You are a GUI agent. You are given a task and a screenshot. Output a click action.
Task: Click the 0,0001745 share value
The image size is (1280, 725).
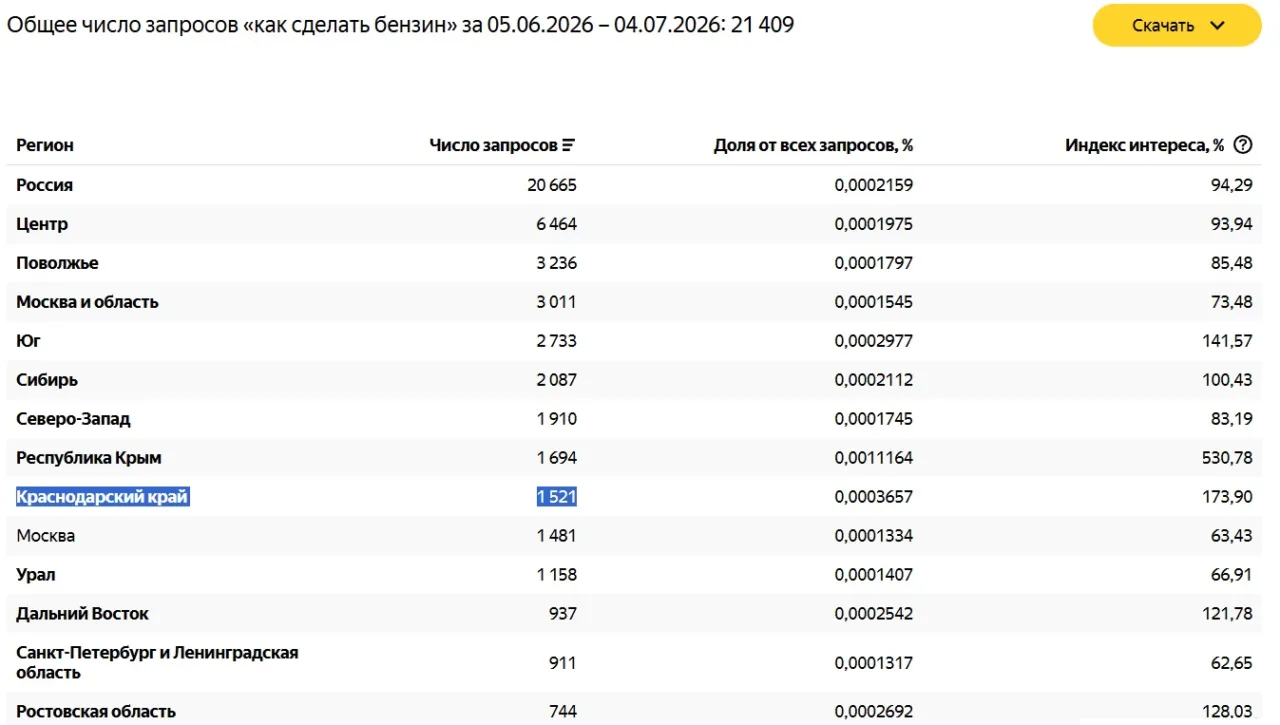click(x=874, y=419)
